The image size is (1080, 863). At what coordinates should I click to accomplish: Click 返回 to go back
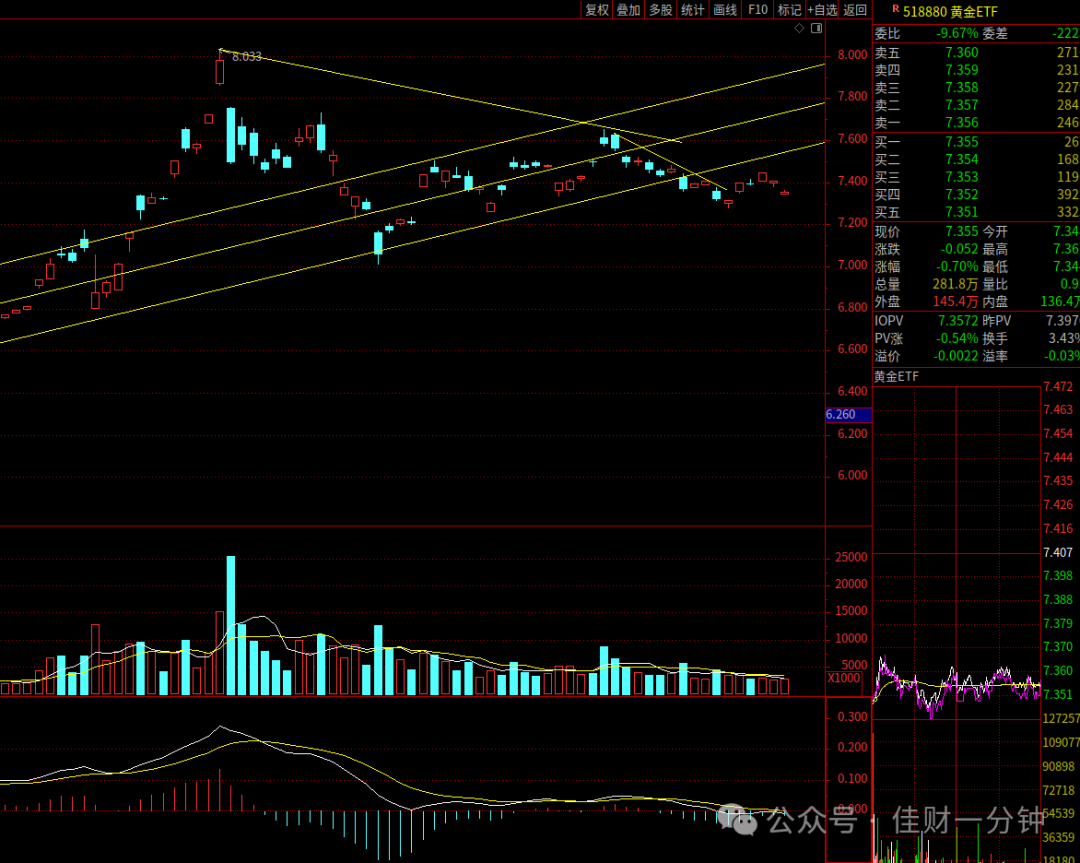point(855,10)
